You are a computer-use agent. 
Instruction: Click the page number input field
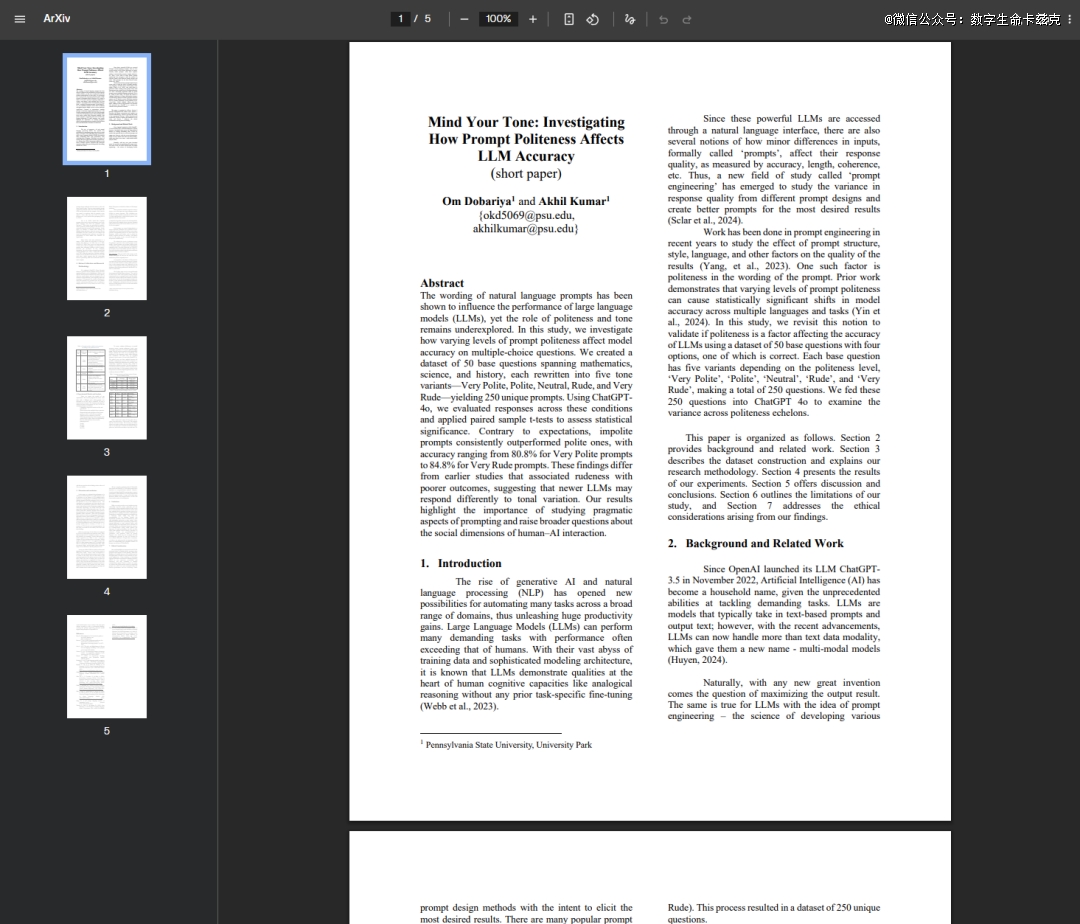(x=401, y=19)
